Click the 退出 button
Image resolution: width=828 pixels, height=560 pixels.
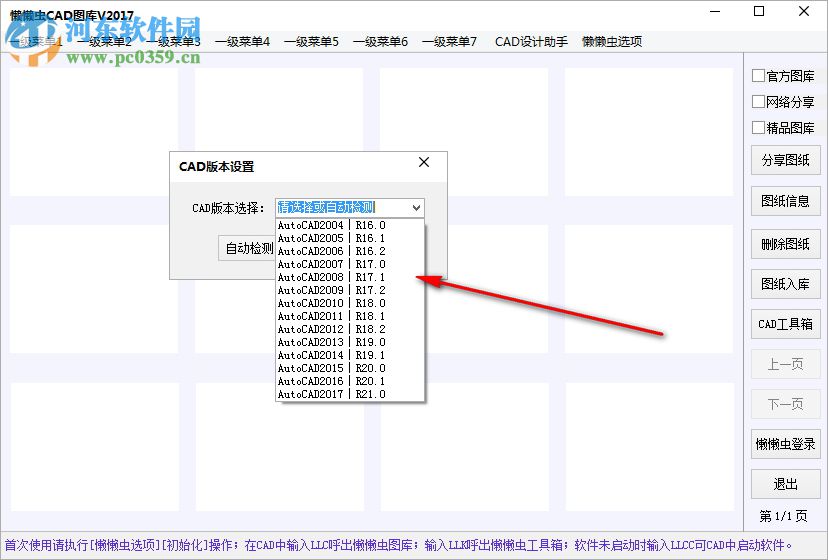coord(786,484)
